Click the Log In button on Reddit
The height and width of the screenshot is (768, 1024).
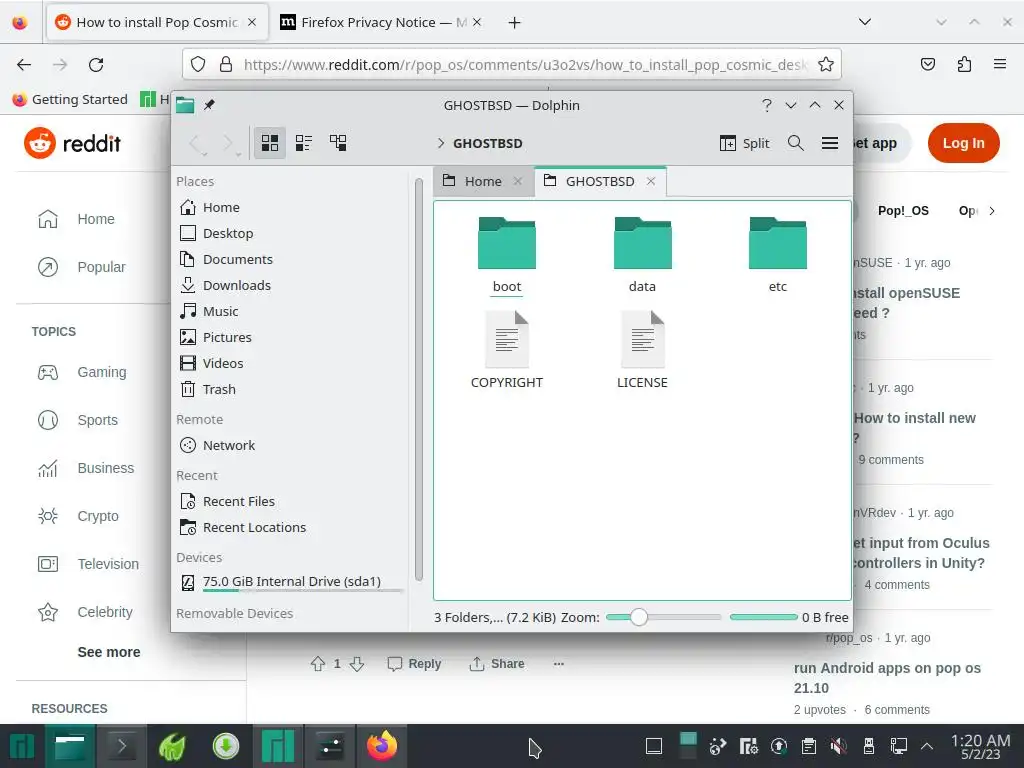963,143
